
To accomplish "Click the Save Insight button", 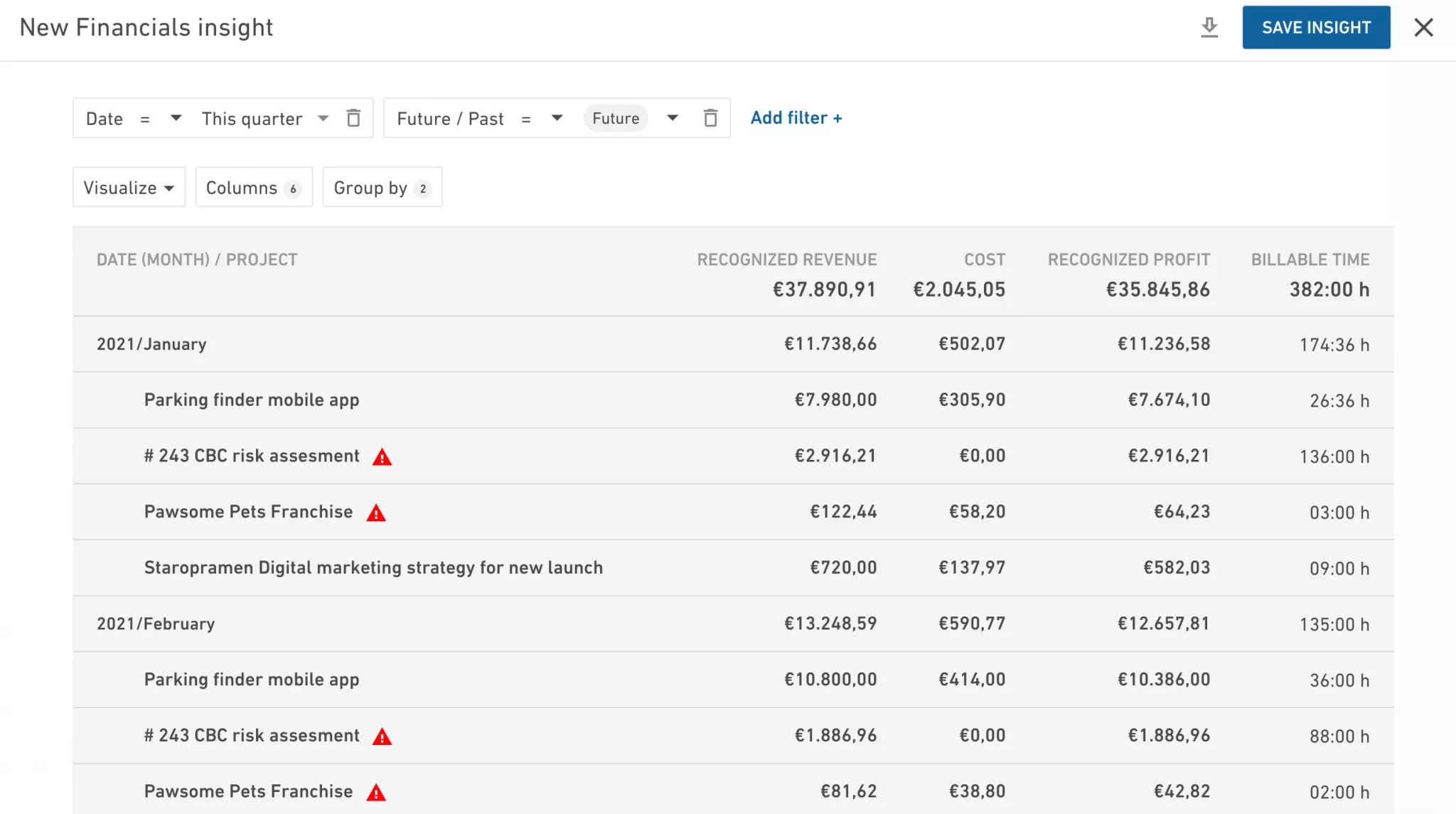I will (1316, 28).
